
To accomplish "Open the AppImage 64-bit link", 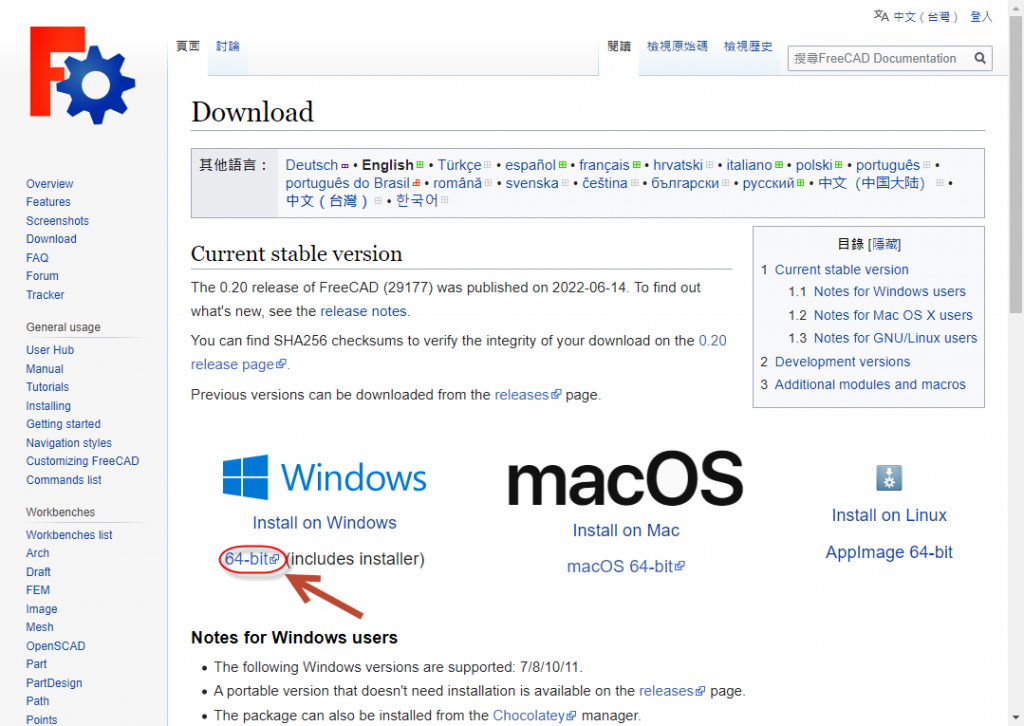I will [x=889, y=552].
